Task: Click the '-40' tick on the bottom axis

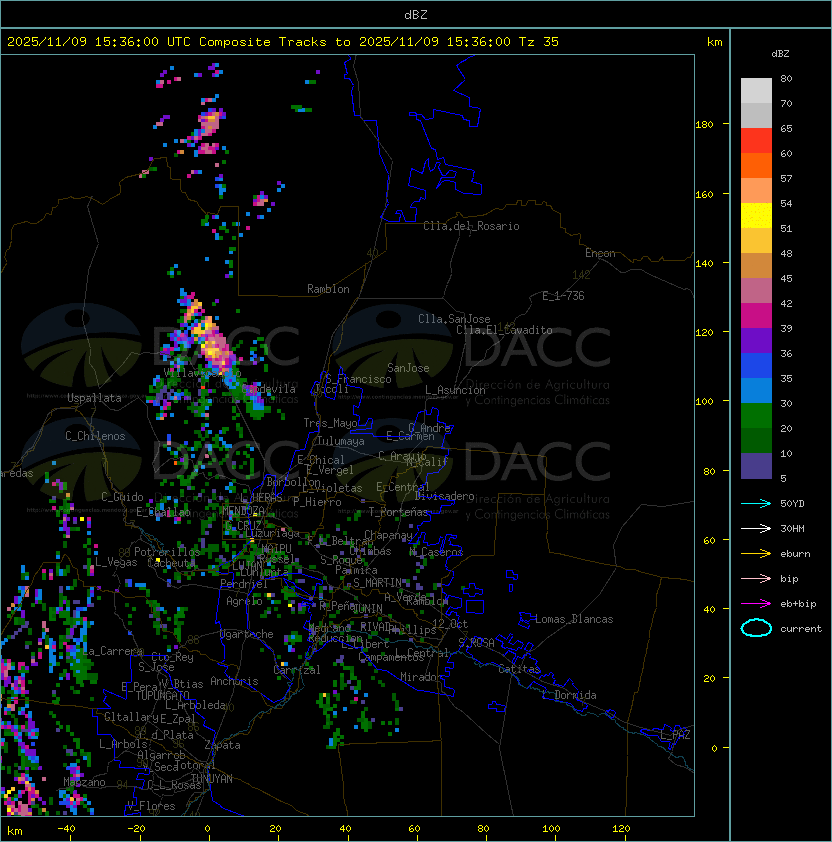Action: point(66,829)
